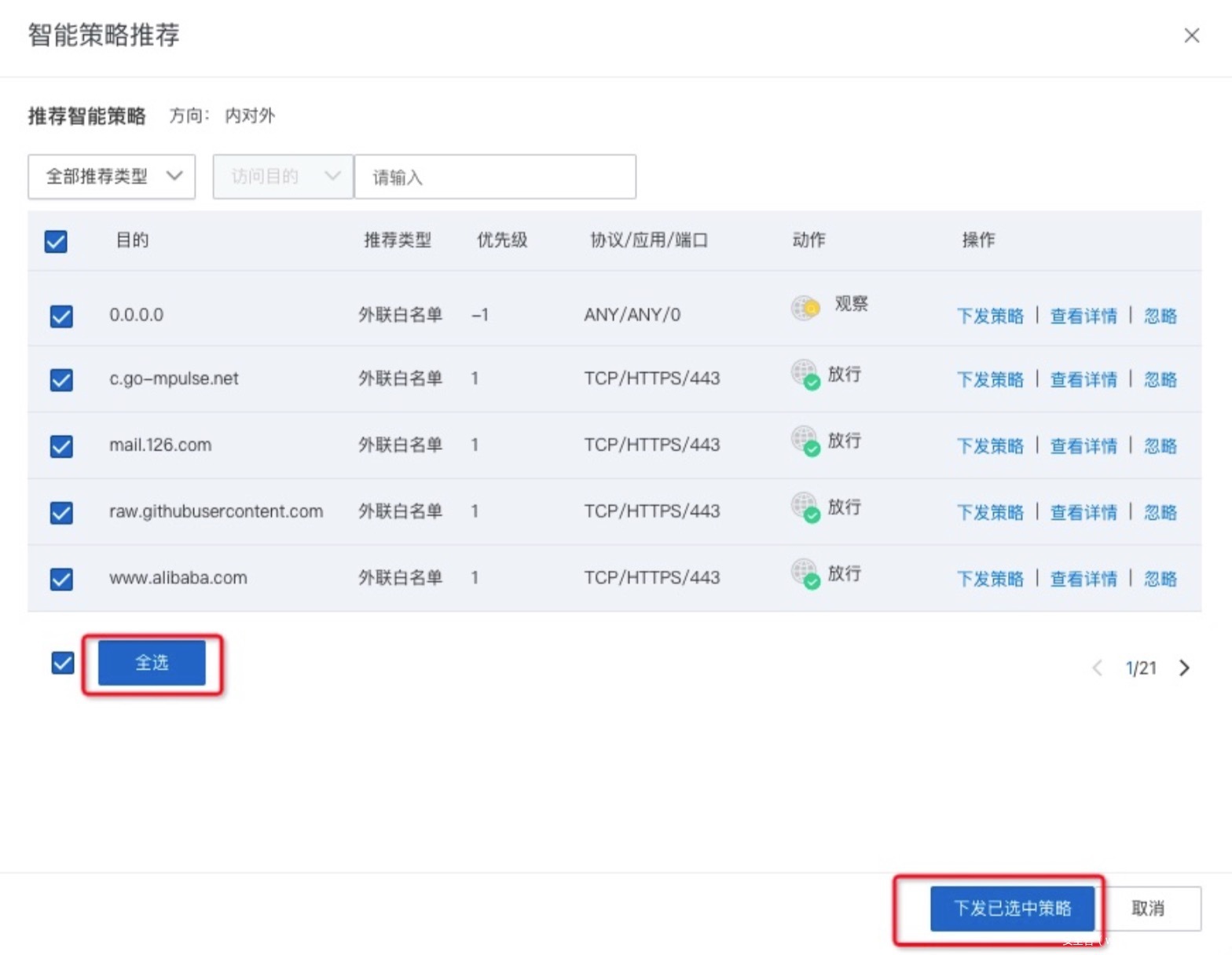1232x955 pixels.
Task: View details (查看详情) for raw.githubusercontent.com
Action: pyautogui.click(x=1083, y=513)
